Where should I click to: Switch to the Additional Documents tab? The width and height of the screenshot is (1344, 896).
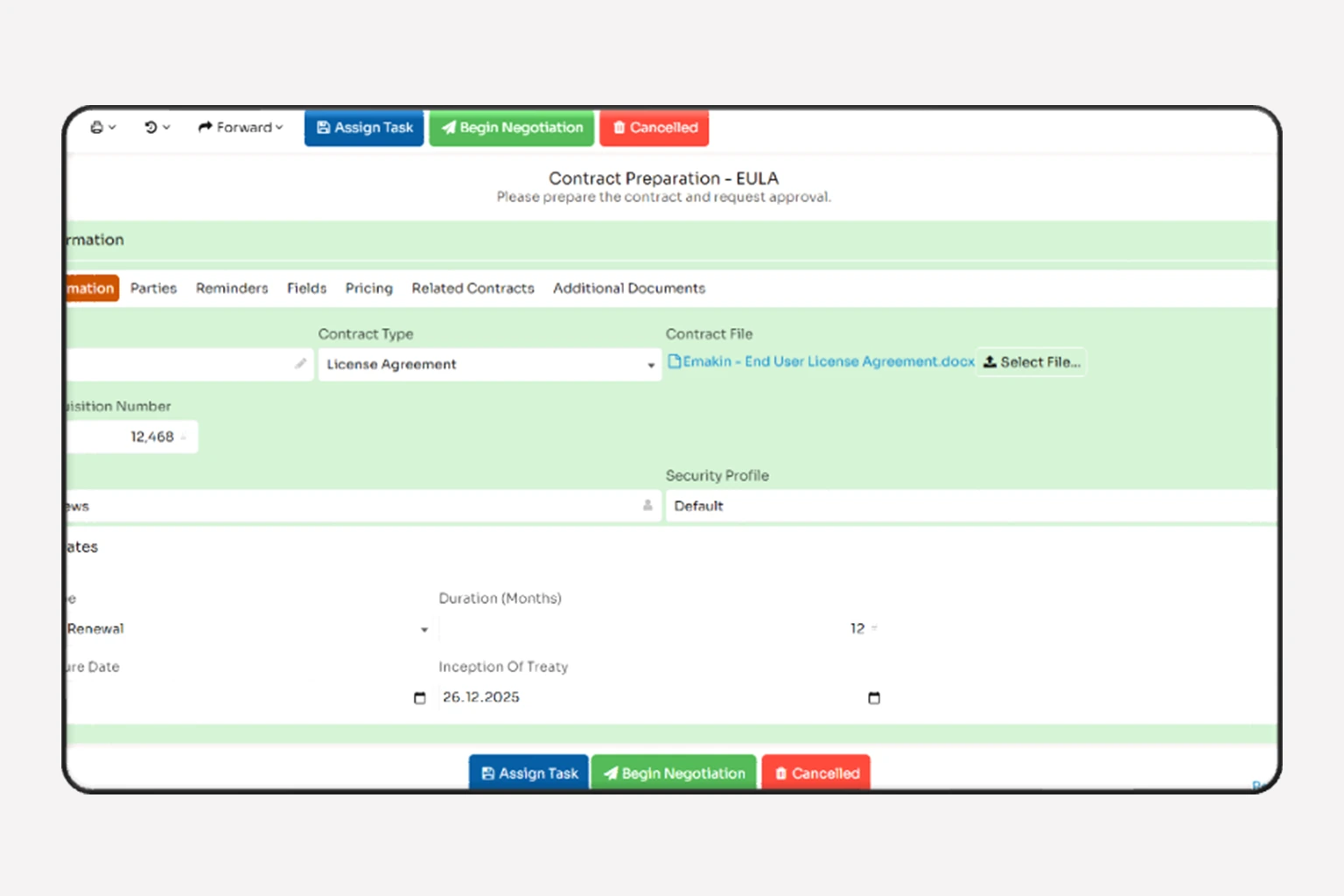coord(628,288)
